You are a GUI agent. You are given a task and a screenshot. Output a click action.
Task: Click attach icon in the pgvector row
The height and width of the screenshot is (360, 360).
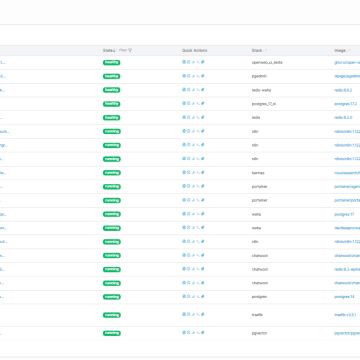[202, 333]
